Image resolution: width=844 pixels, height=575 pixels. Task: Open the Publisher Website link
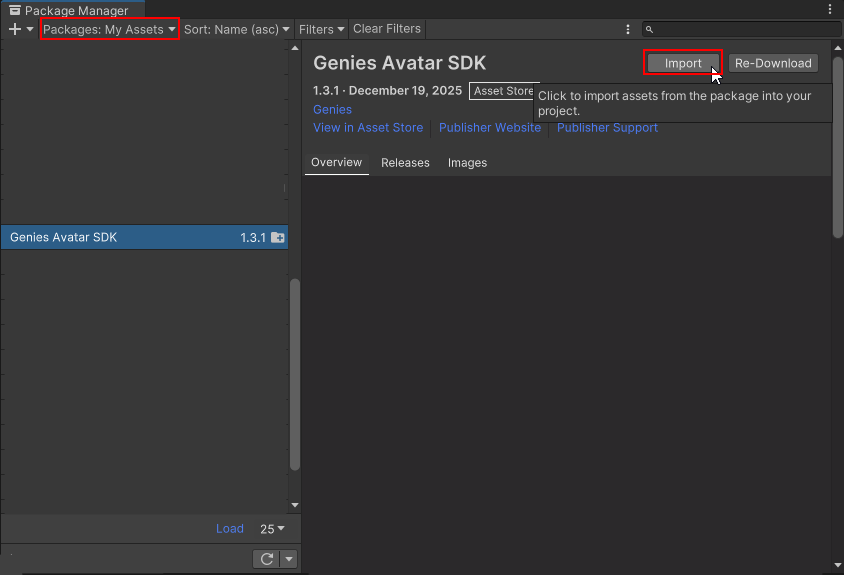tap(490, 128)
